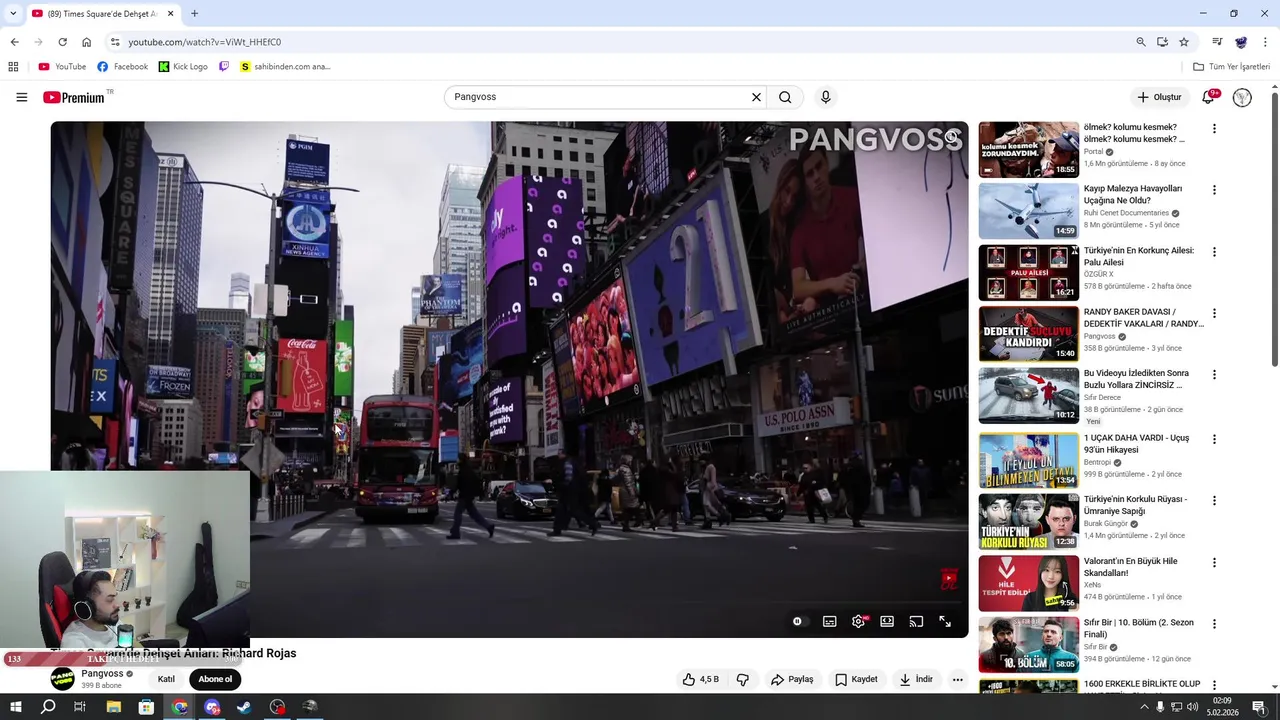Image resolution: width=1280 pixels, height=720 pixels.
Task: Open options for 'ölmek? kolumu kesmek?' video
Action: (x=1214, y=128)
